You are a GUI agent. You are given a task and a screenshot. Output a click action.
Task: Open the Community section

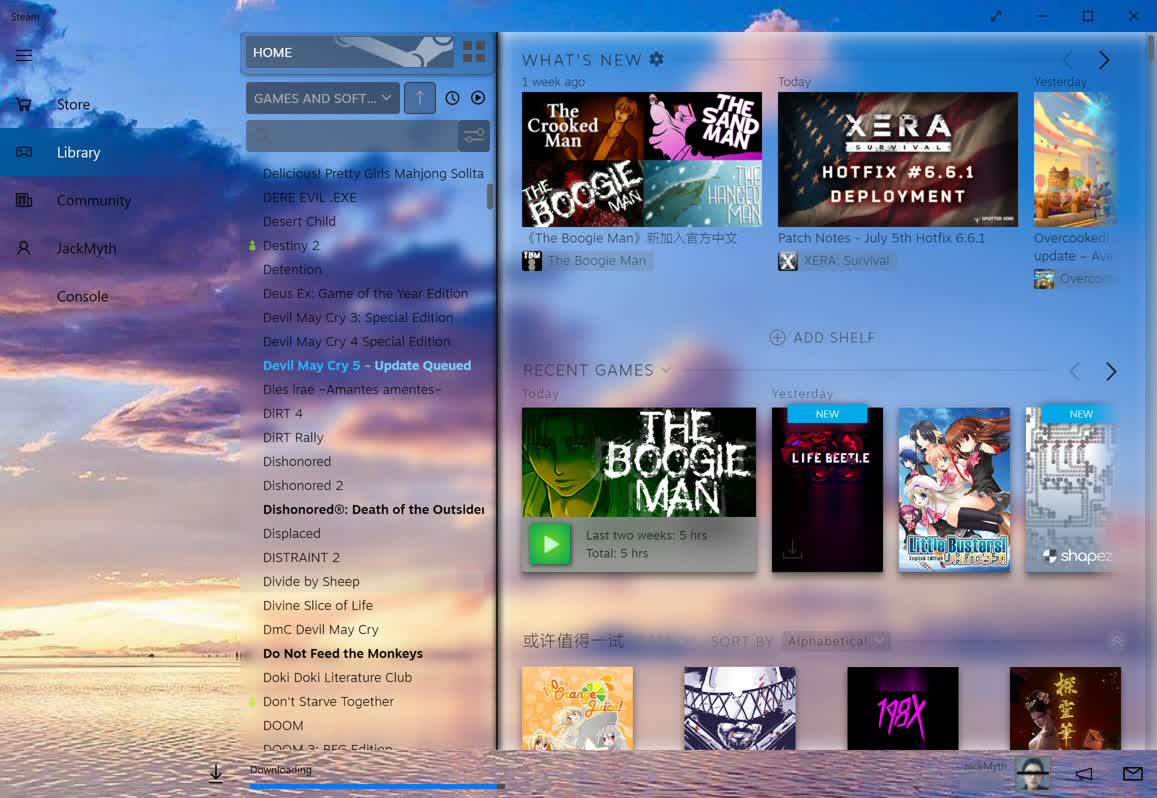click(x=94, y=200)
